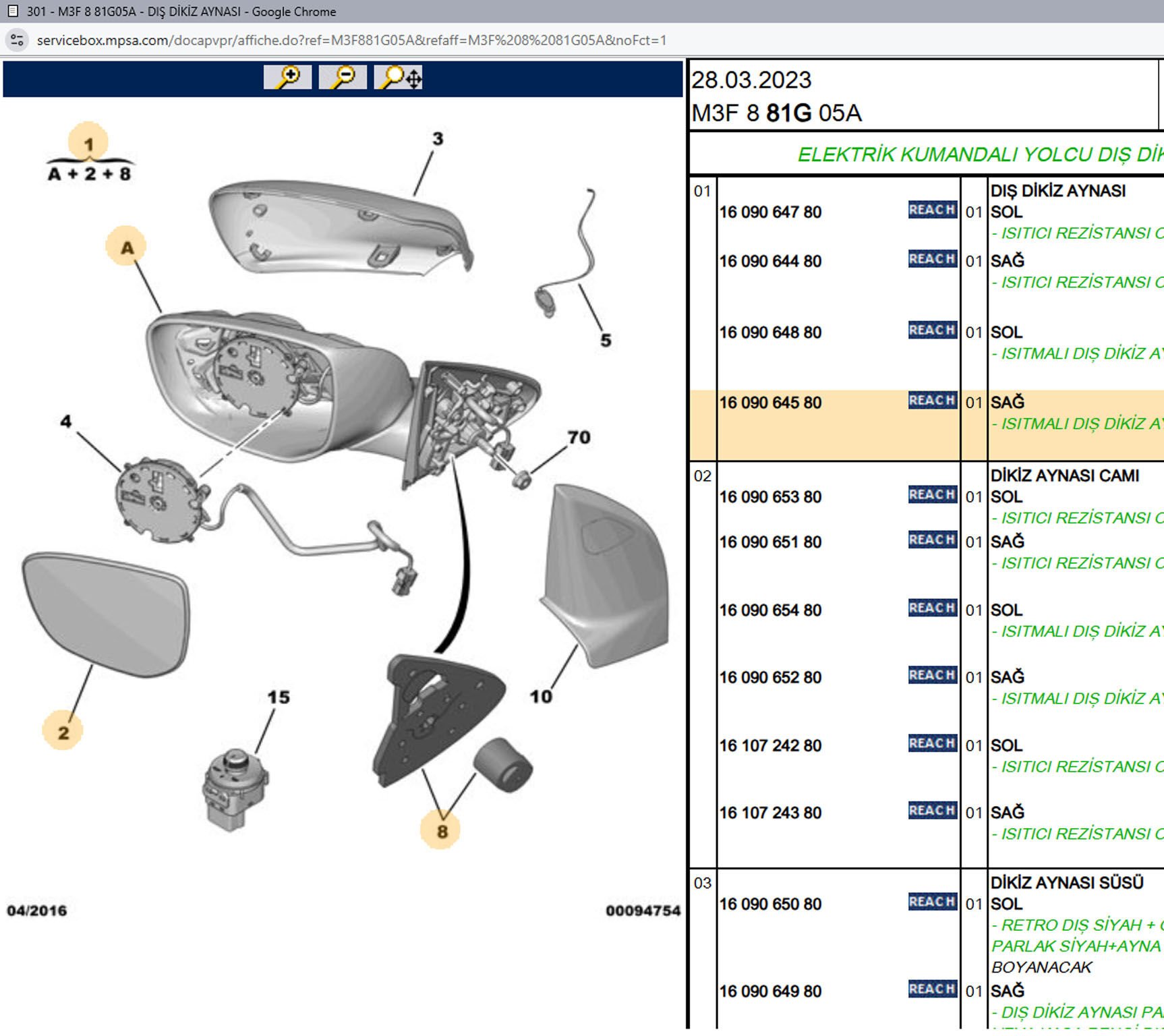Click REACH badge for part 16 090 645 80

pos(932,401)
